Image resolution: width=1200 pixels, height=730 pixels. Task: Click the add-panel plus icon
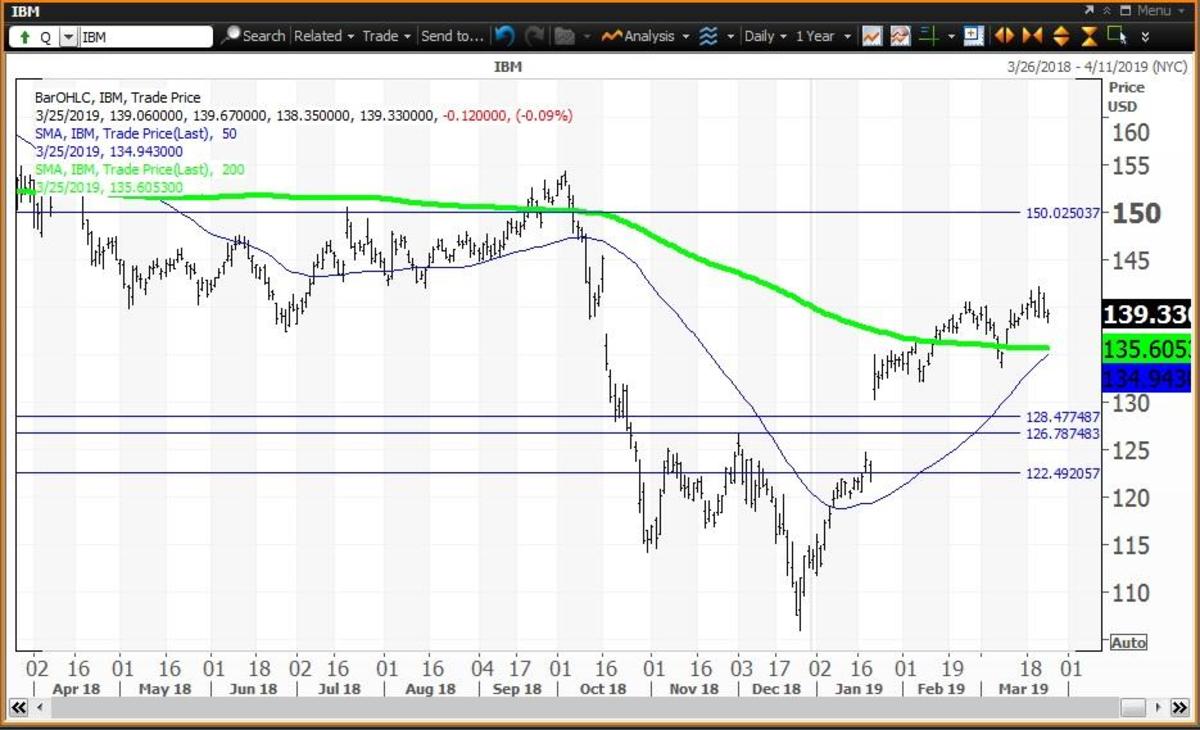click(x=974, y=36)
